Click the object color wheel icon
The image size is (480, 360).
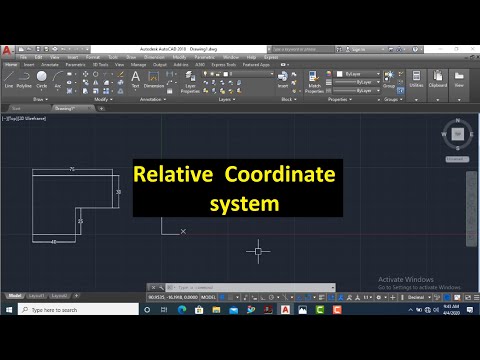click(329, 74)
